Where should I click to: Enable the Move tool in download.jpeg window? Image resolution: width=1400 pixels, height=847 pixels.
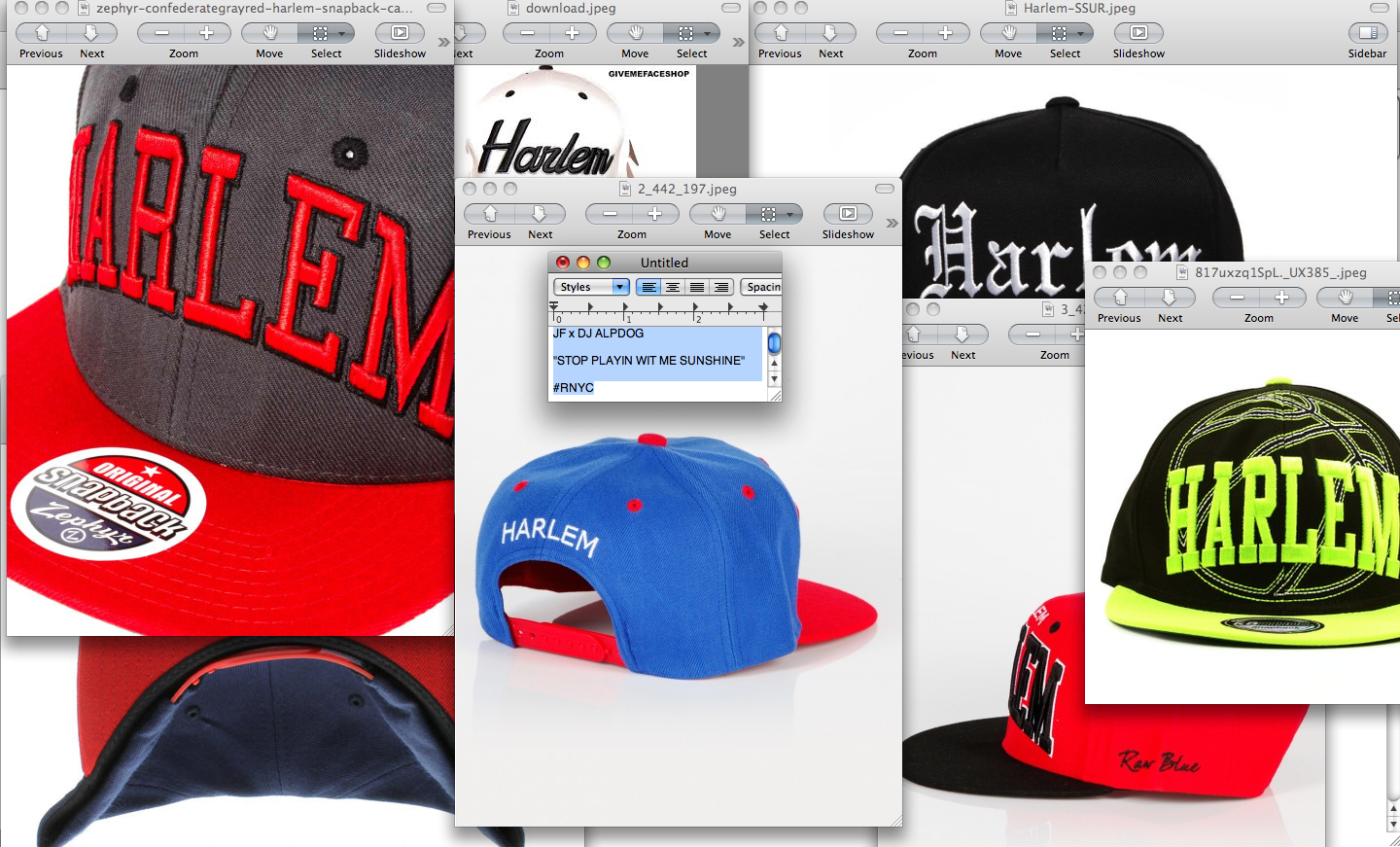point(636,33)
